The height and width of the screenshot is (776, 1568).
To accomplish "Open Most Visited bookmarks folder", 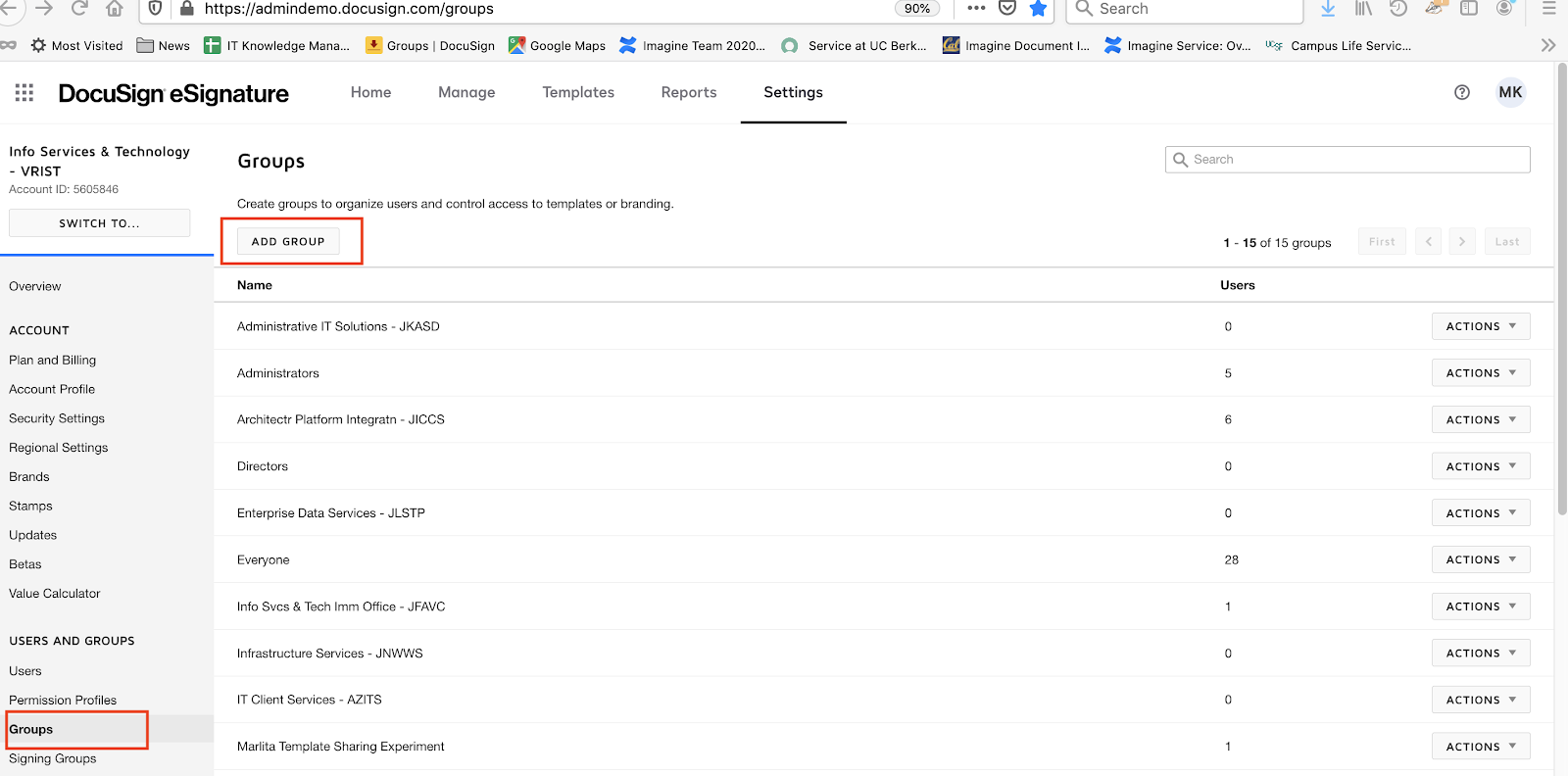I will click(x=77, y=45).
